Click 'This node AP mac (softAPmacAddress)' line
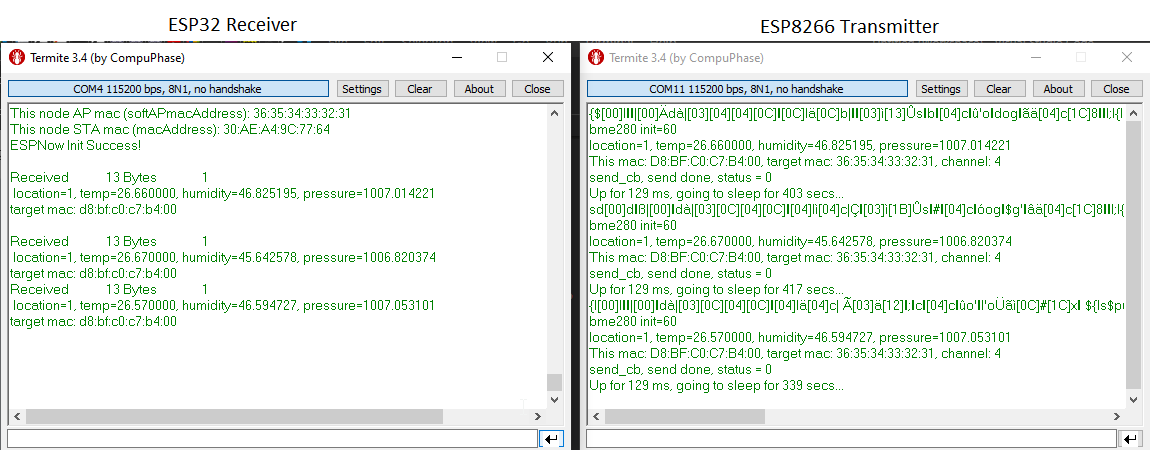The image size is (1150, 450). (180, 114)
